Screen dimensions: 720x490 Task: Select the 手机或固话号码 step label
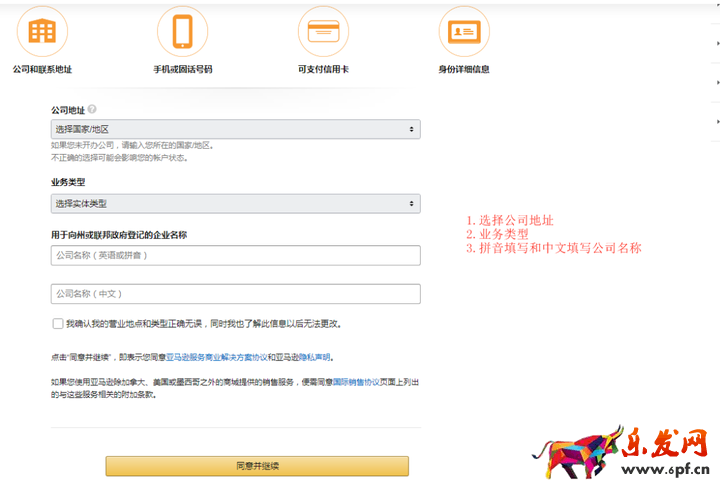pos(182,70)
